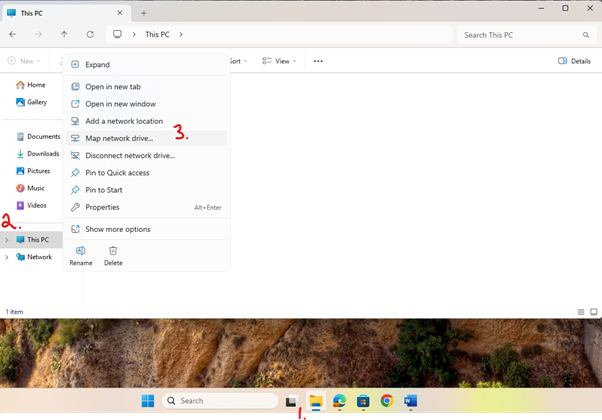Click the Forward navigation arrow
The image size is (602, 420).
(x=38, y=35)
